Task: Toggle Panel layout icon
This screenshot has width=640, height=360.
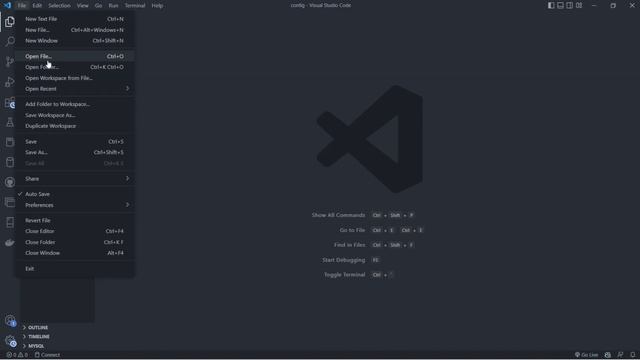Action: pyautogui.click(x=560, y=5)
